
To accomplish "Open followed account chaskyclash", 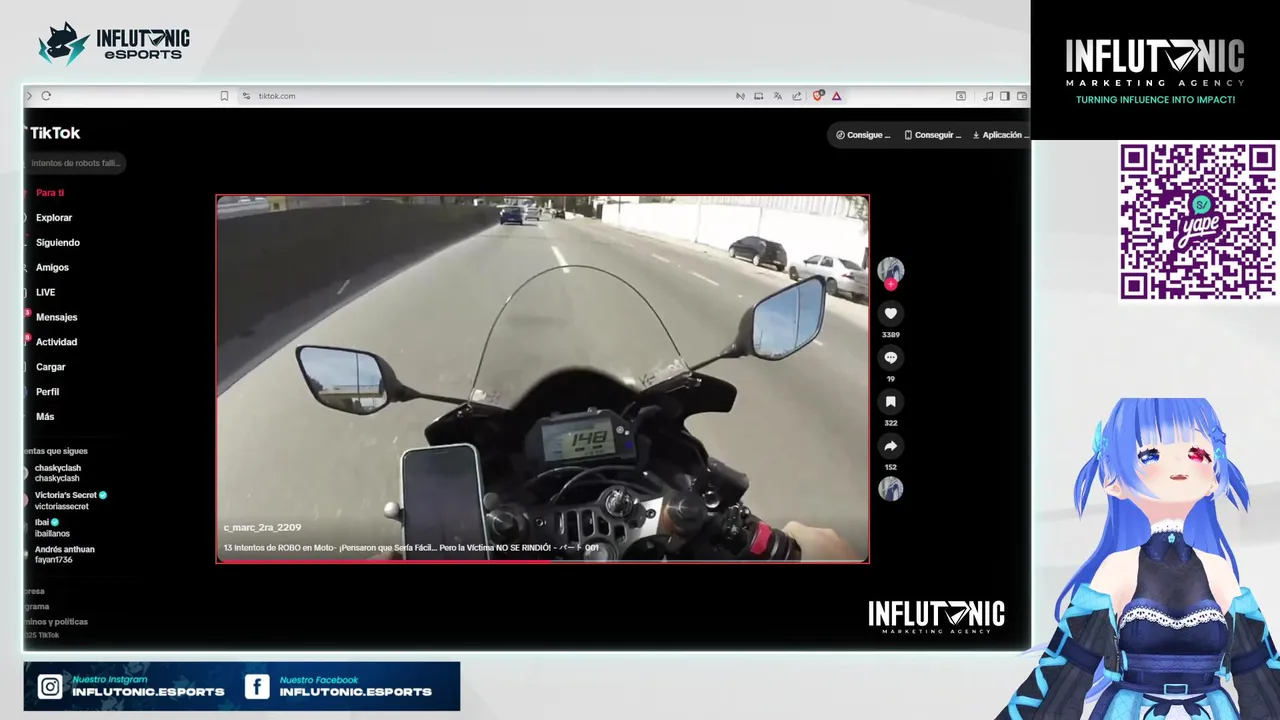I will [x=57, y=473].
